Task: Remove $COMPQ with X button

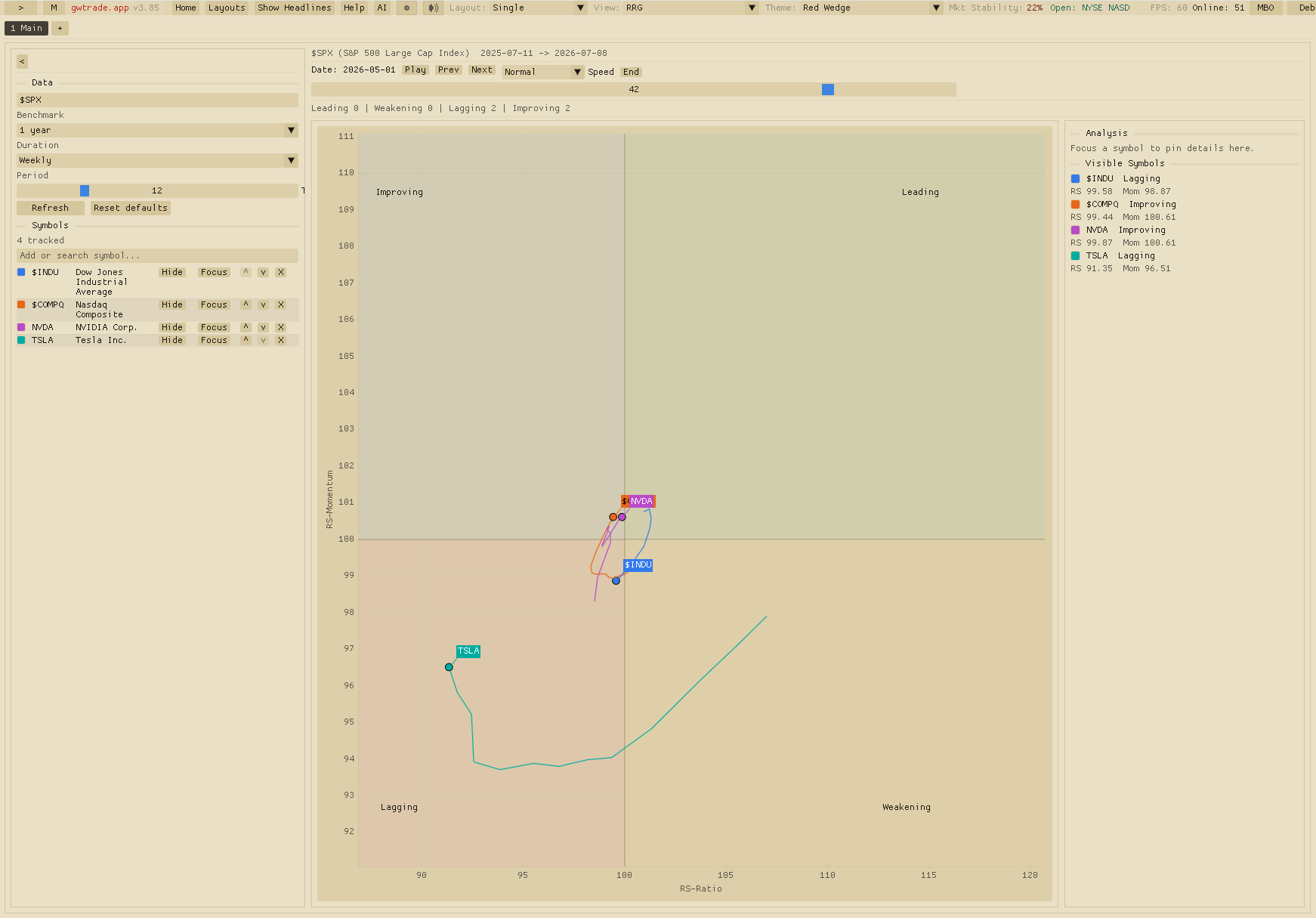Action: 280,304
